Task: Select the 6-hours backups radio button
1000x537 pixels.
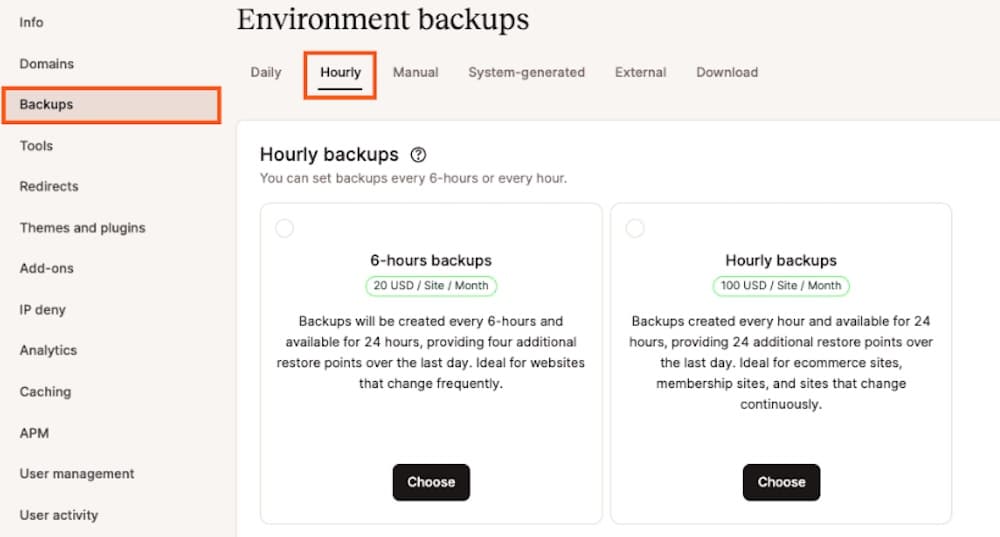Action: 285,229
